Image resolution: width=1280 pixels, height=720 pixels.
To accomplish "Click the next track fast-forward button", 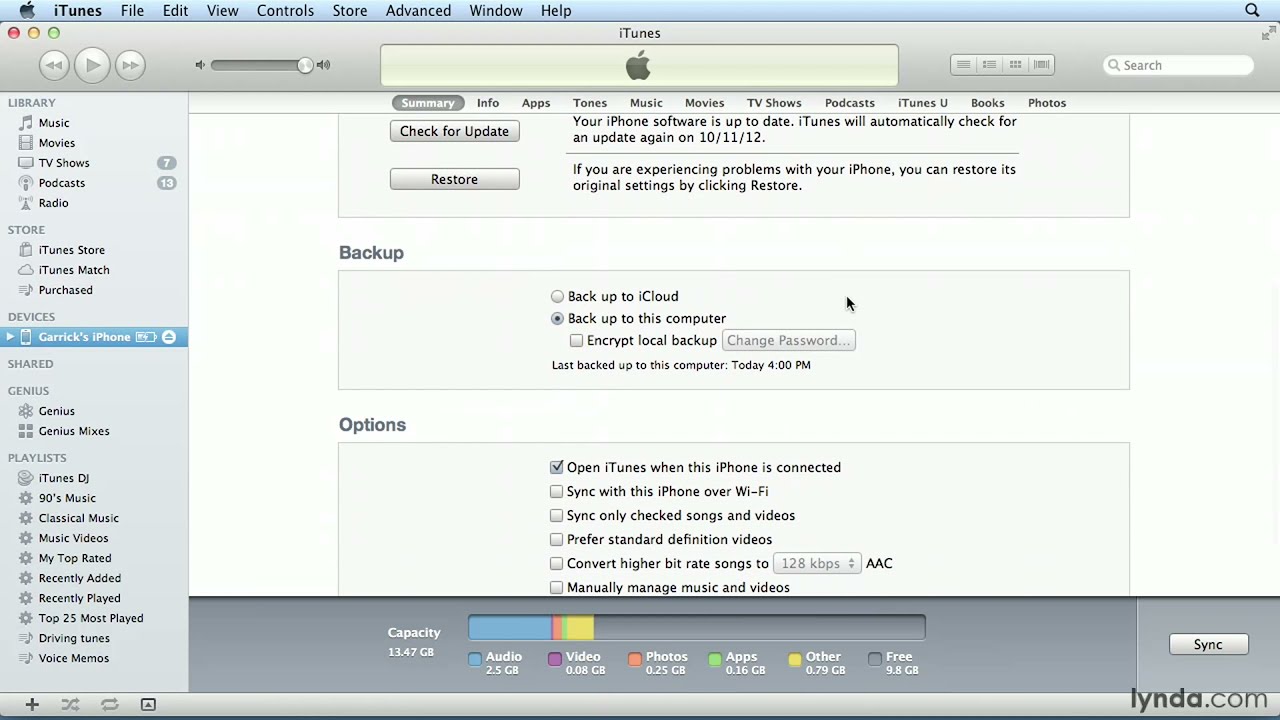I will click(x=130, y=65).
